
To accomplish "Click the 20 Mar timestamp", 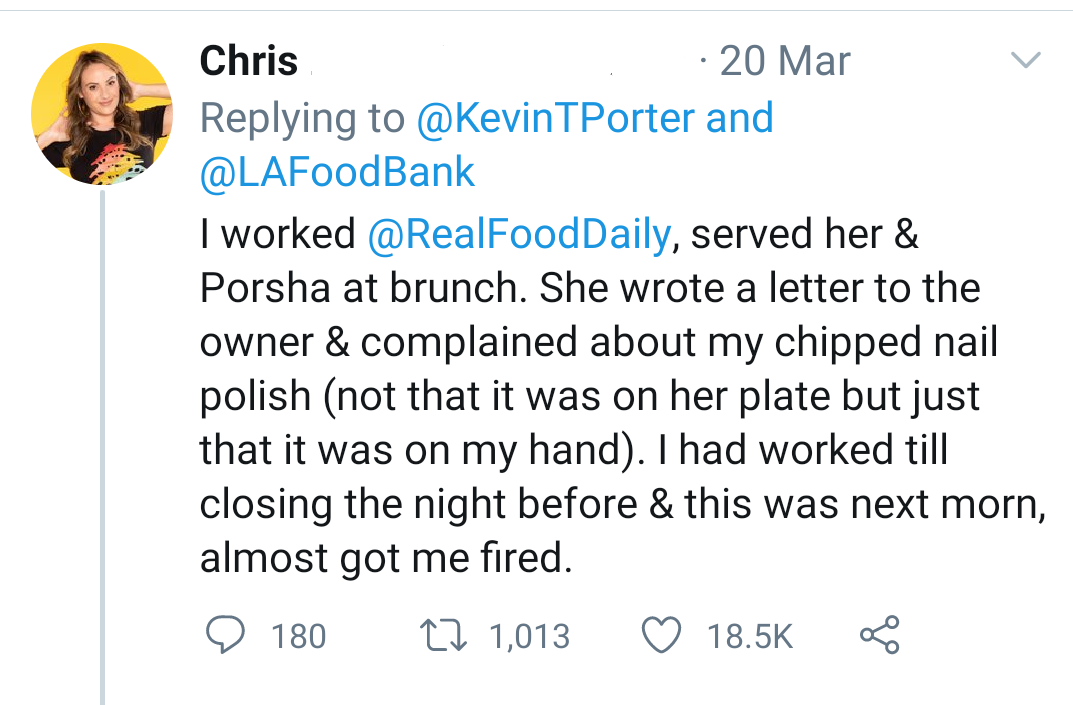I will pos(784,62).
